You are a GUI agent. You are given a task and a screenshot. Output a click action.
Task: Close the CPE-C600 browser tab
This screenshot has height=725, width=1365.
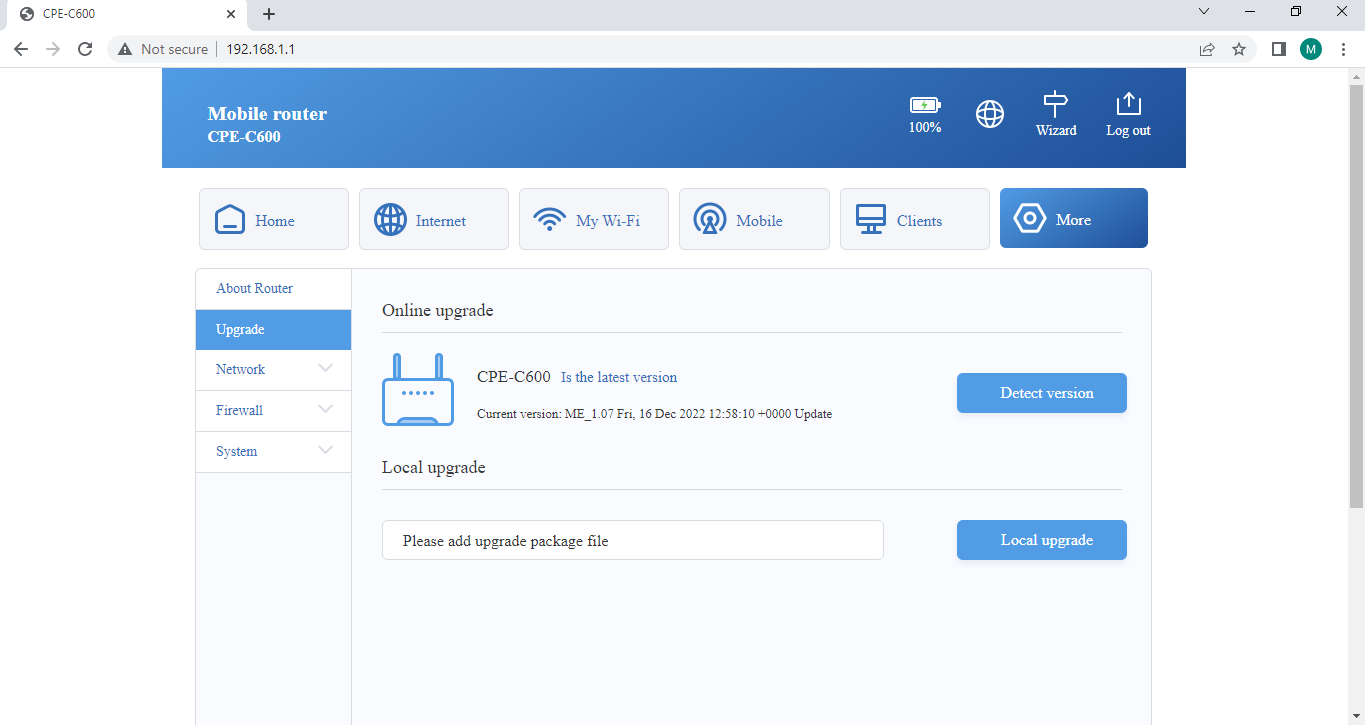tap(231, 14)
